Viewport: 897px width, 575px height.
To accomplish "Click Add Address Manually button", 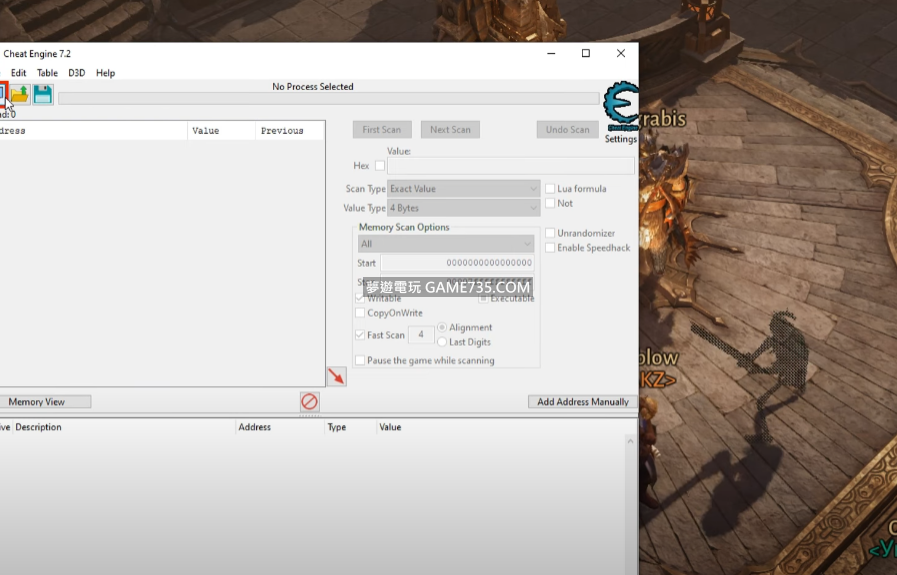I will [582, 402].
